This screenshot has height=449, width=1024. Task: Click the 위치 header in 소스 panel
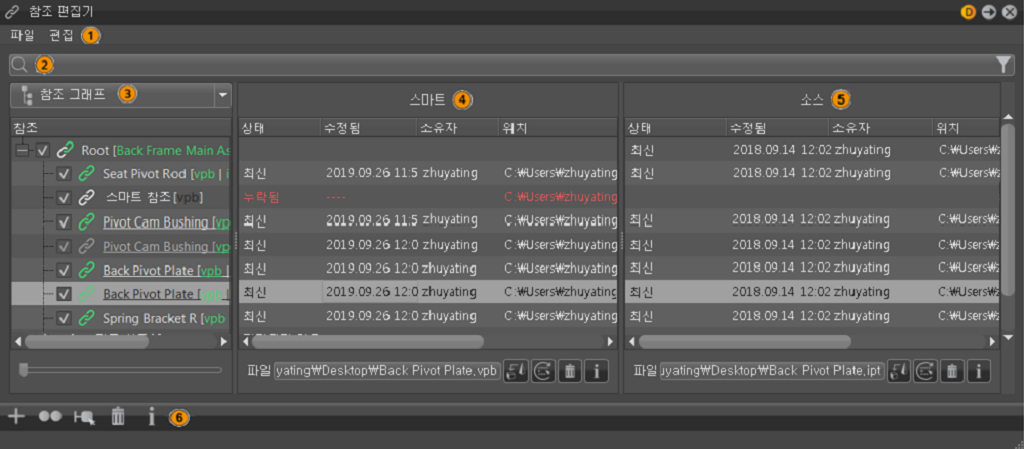pos(965,127)
